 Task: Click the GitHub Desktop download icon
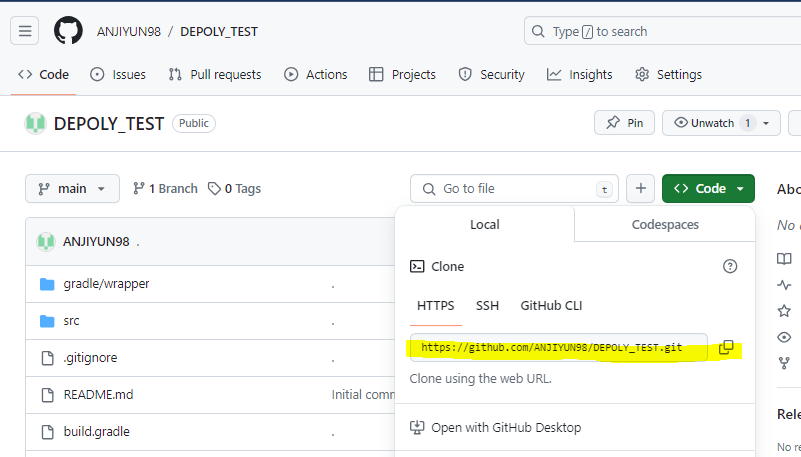(x=417, y=427)
